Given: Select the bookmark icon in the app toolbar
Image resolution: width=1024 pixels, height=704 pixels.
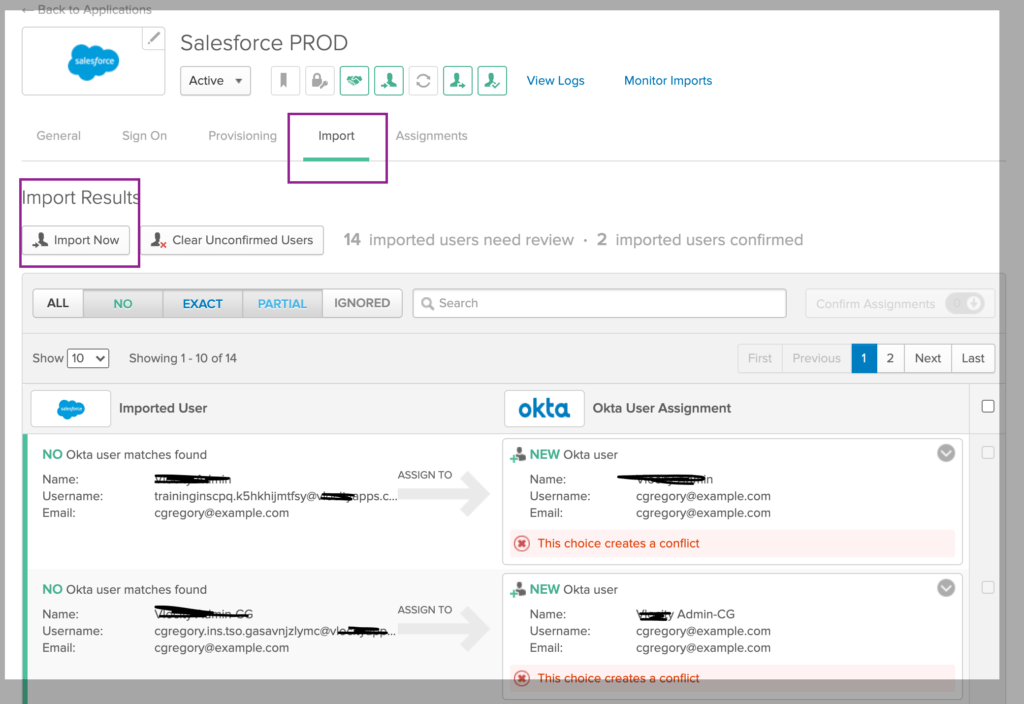Looking at the screenshot, I should [285, 80].
